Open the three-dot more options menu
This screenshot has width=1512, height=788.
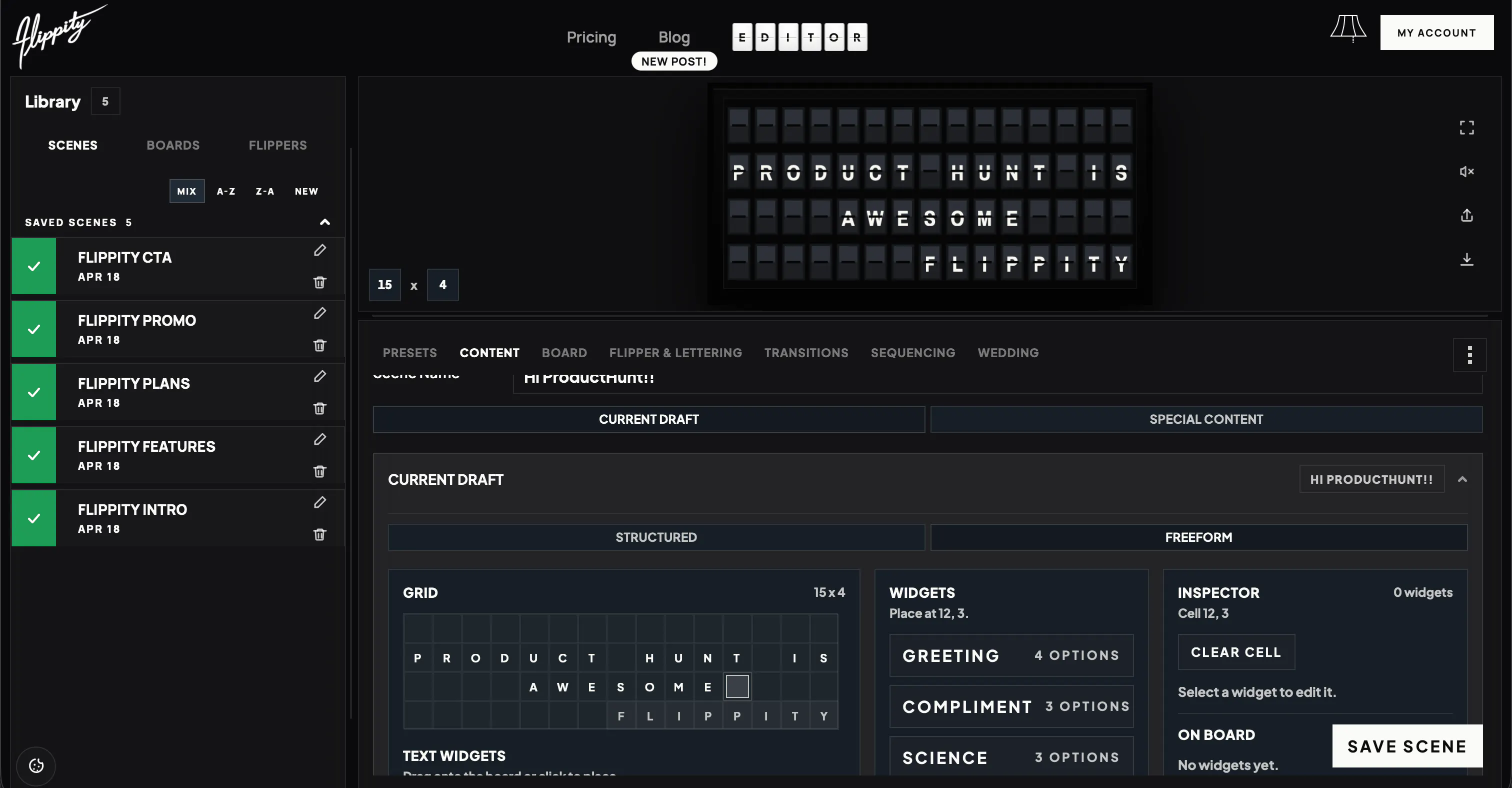coord(1469,355)
